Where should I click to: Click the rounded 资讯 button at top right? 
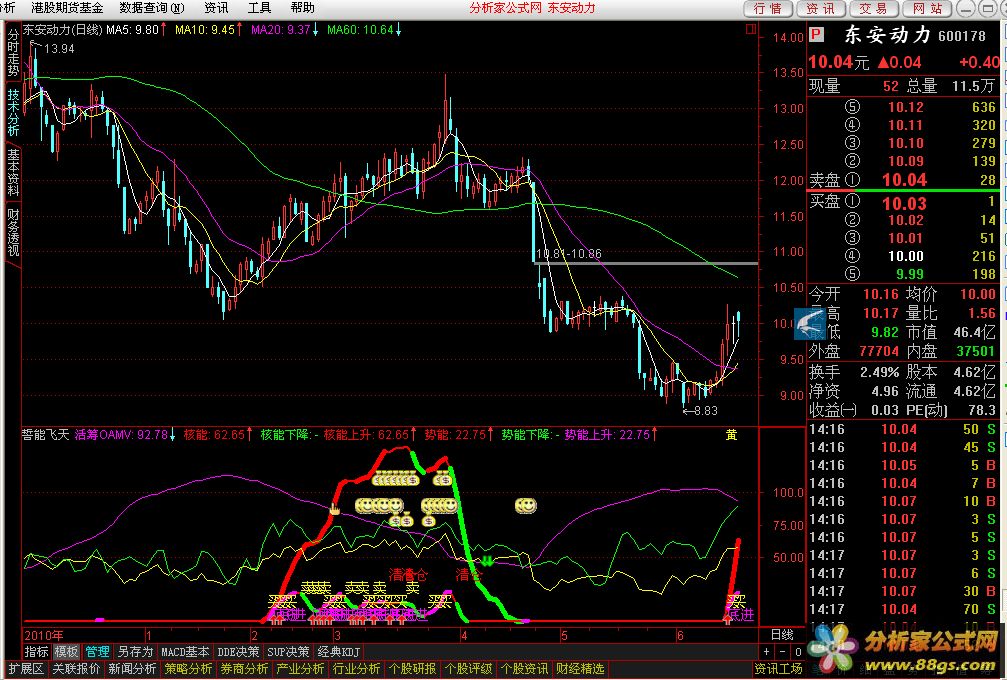821,8
